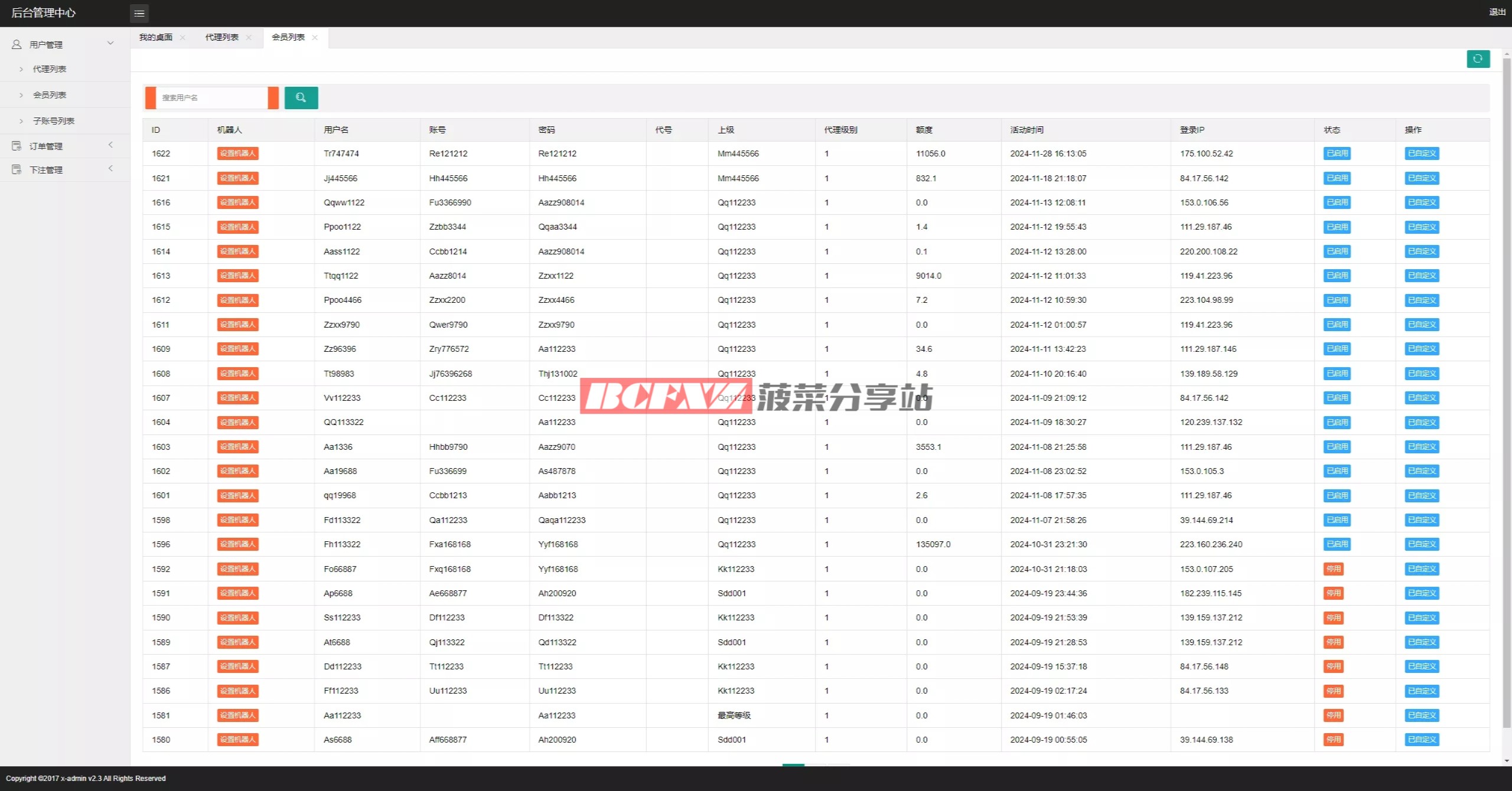Expand the 下注管理 menu arrow
1512x791 pixels.
point(110,168)
